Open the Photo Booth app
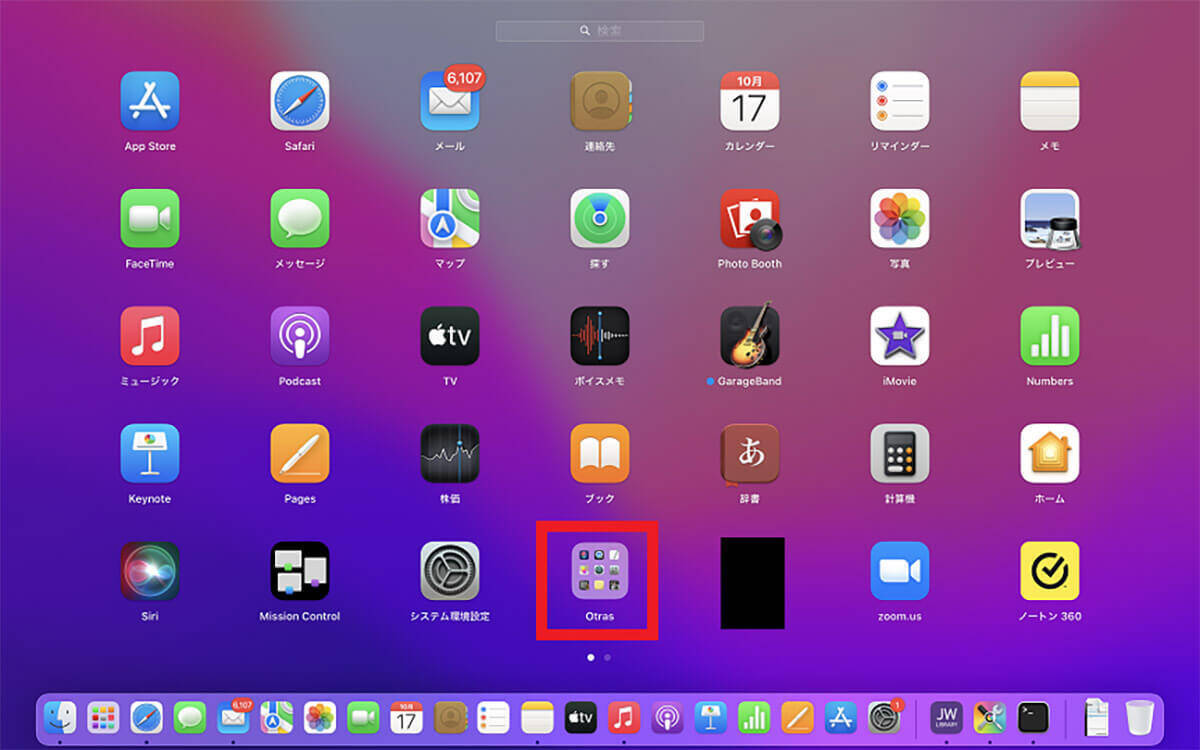 click(749, 219)
